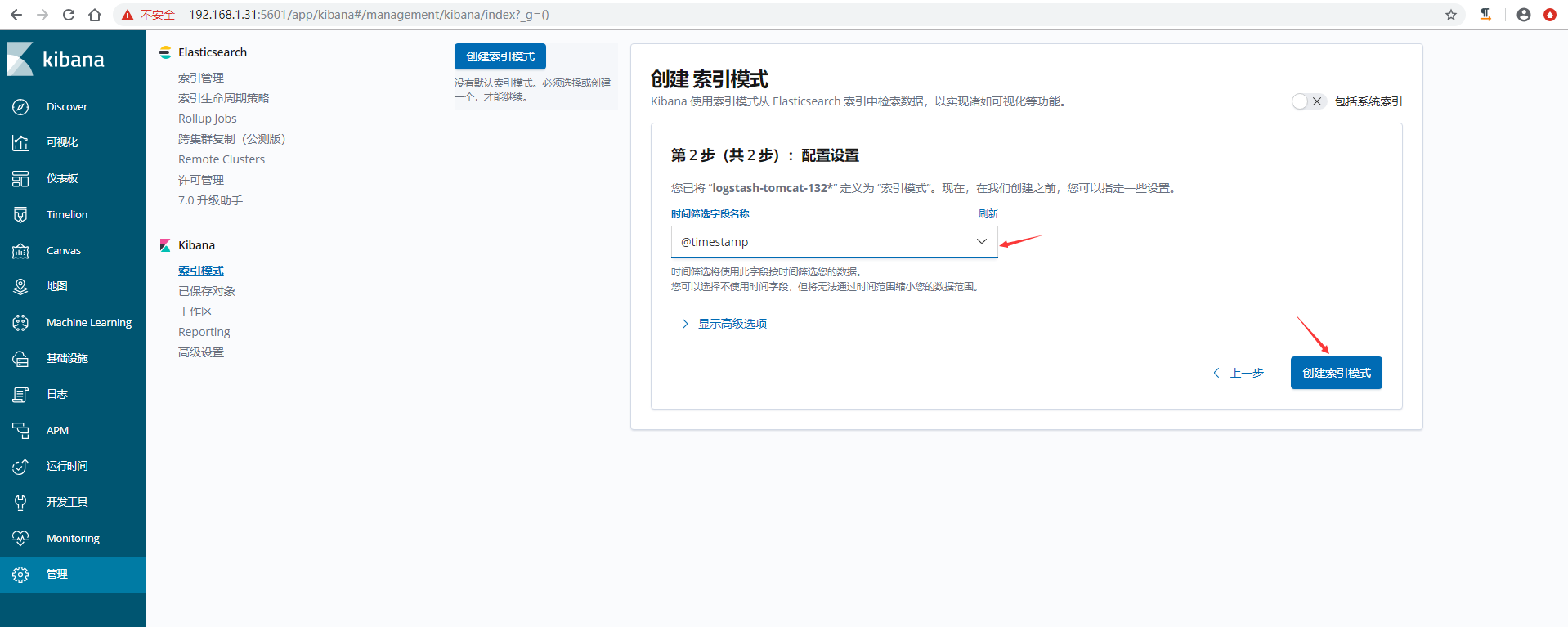Open the 仪表板 dashboard icon
The image size is (1568, 627).
click(x=20, y=179)
